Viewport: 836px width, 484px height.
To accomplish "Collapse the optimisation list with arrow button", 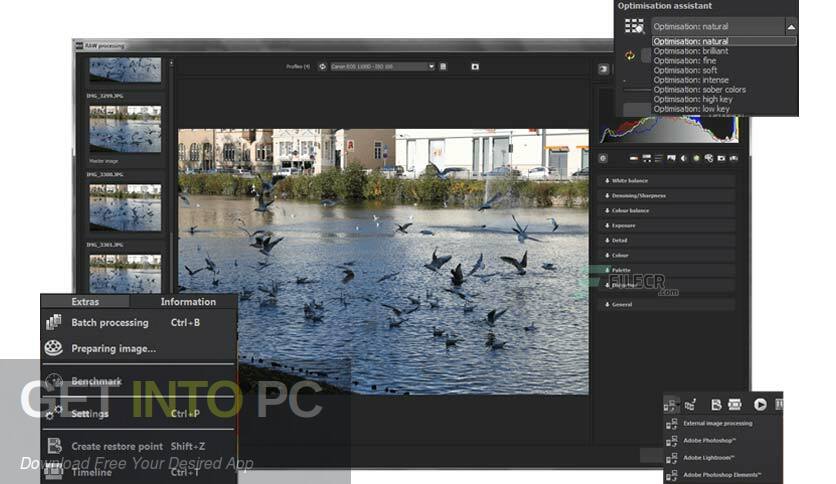I will [x=791, y=27].
